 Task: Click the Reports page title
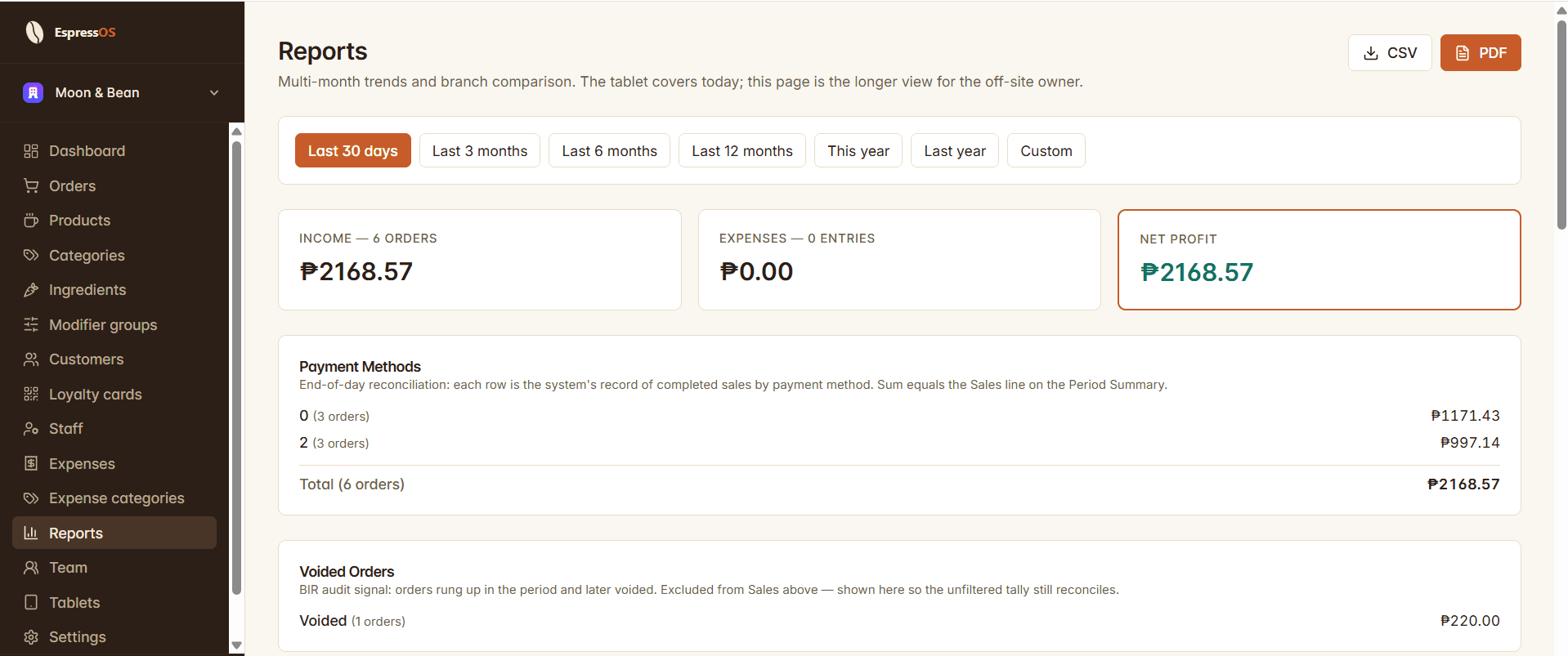[x=323, y=51]
